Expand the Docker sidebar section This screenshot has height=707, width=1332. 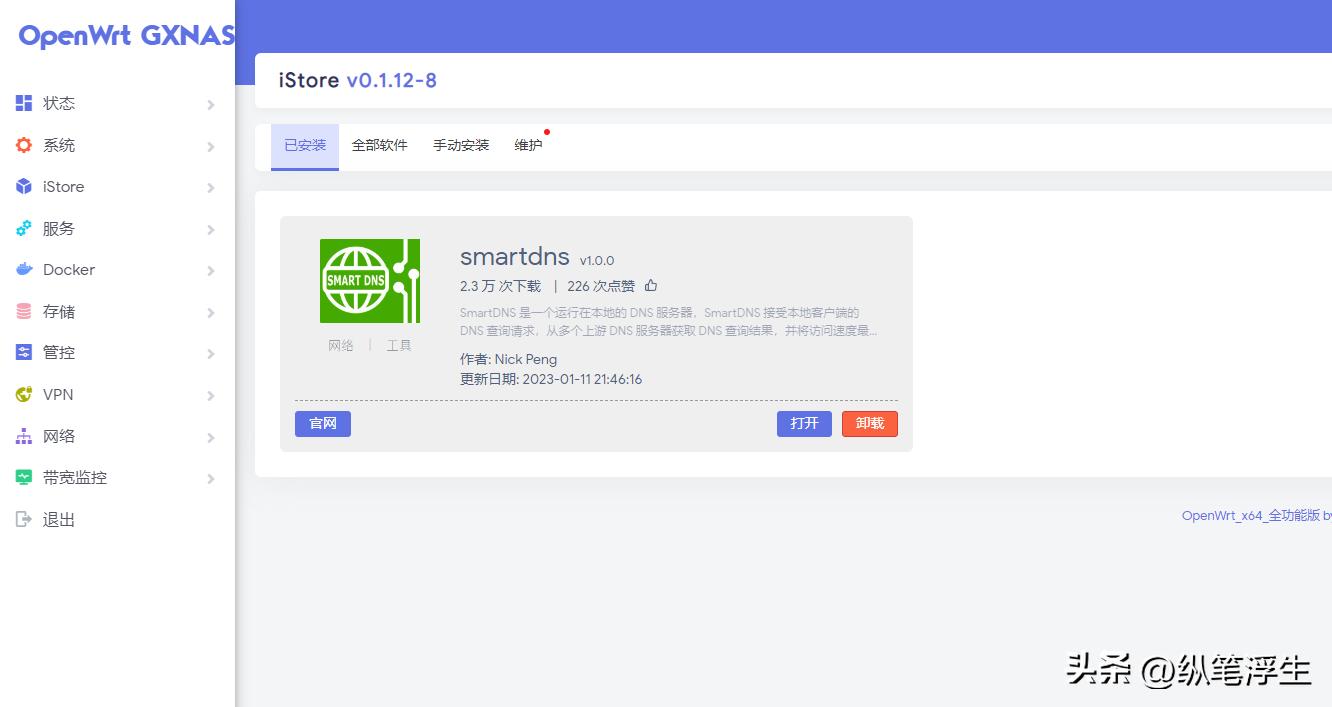click(x=210, y=270)
